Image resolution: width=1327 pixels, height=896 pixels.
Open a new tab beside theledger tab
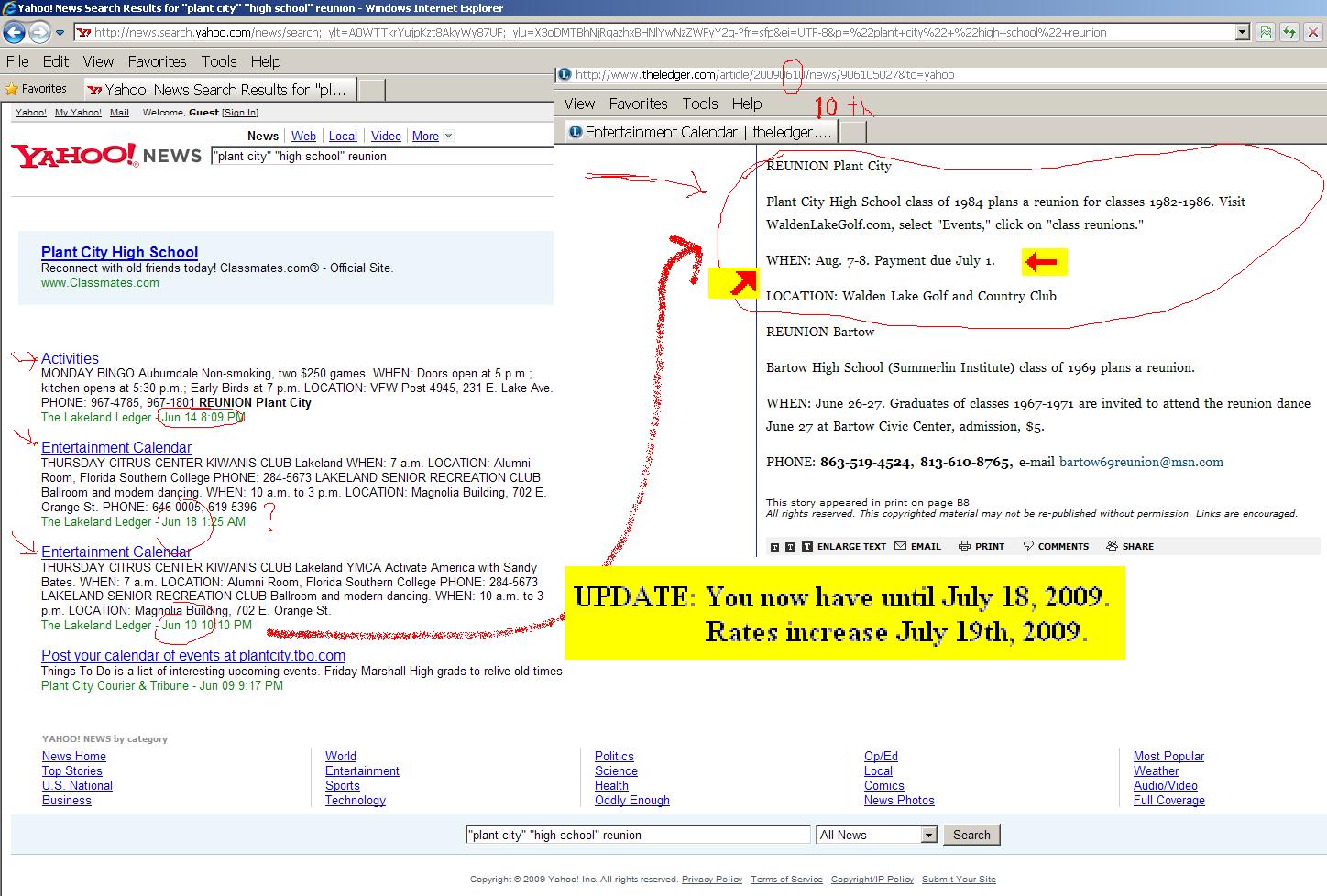(x=852, y=132)
